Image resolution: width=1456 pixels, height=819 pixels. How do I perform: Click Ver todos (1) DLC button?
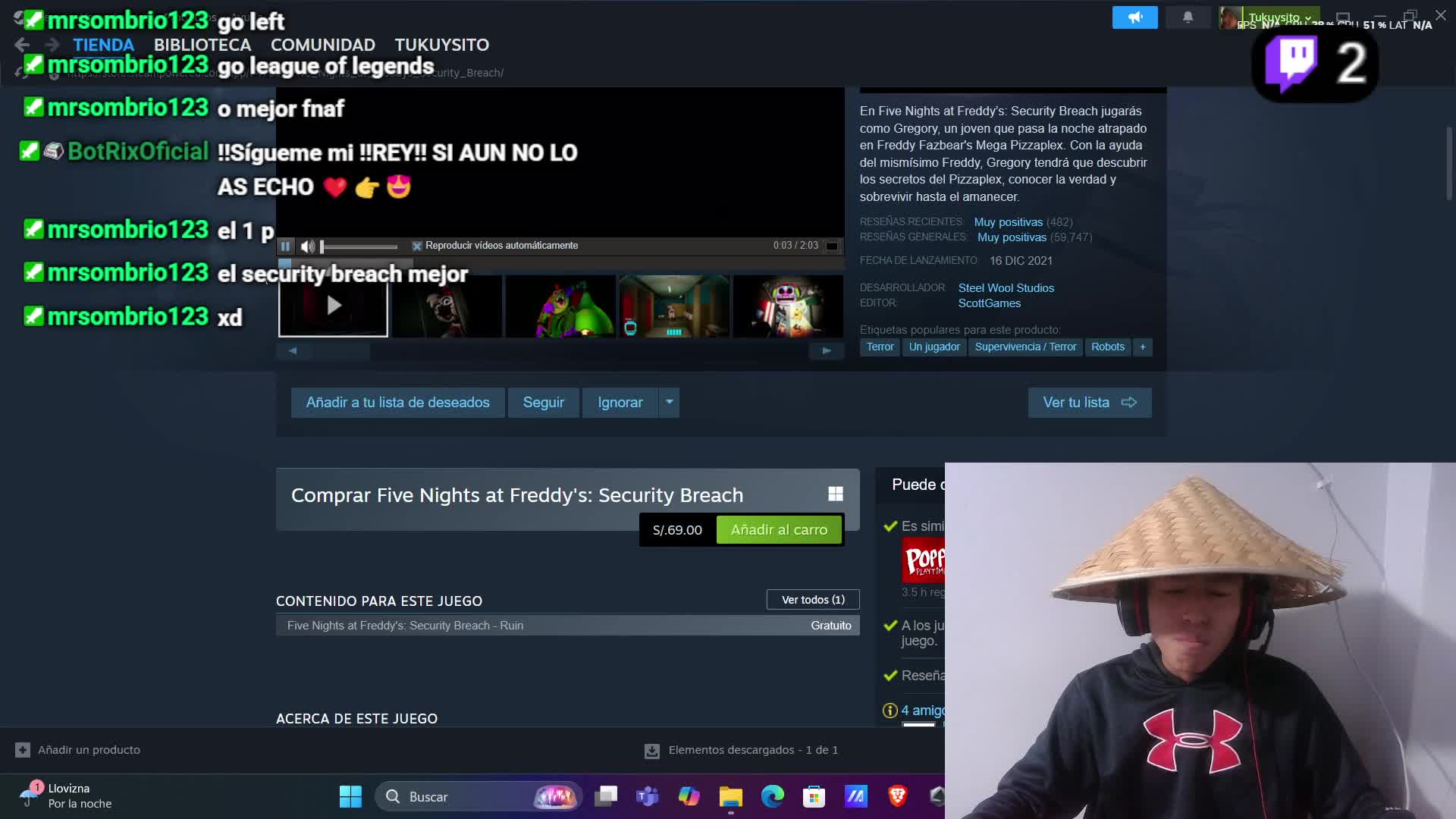click(813, 600)
